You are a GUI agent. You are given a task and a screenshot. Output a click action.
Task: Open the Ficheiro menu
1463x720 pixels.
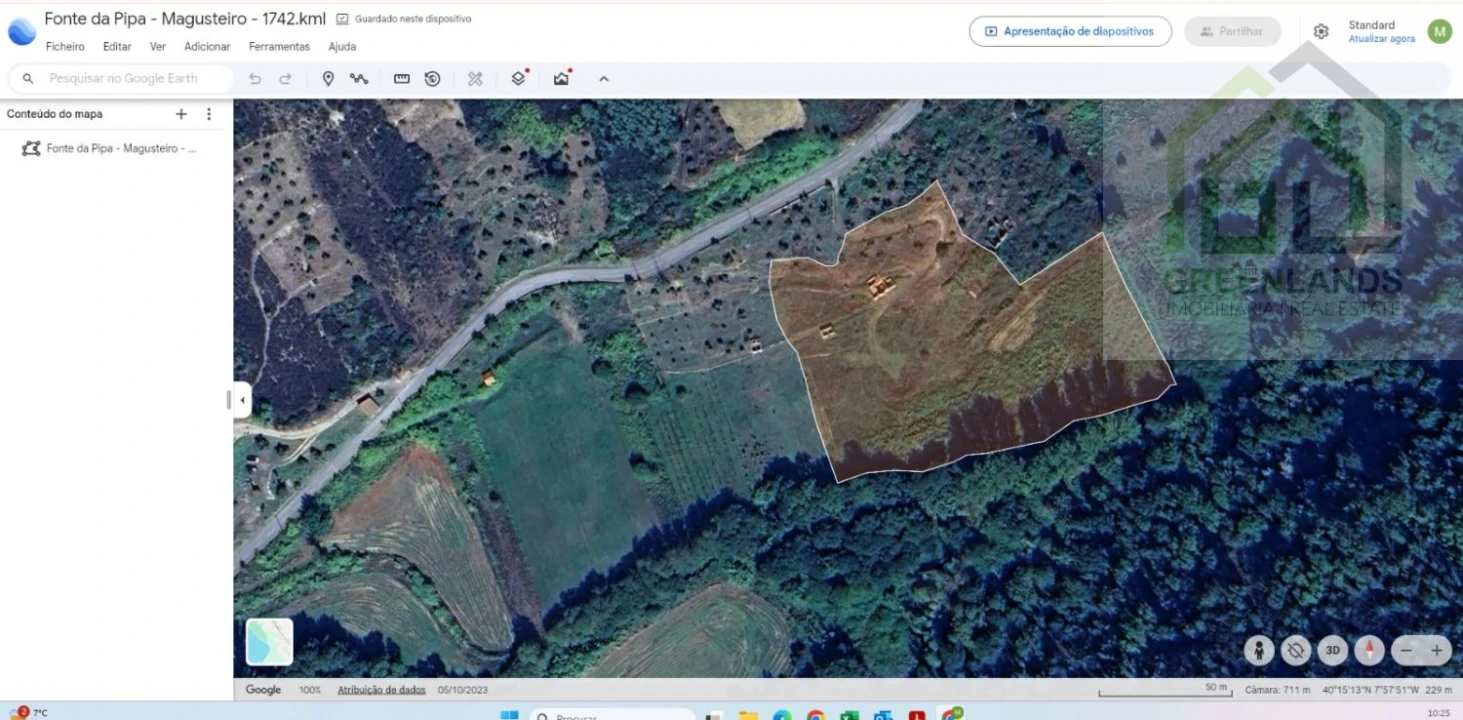65,46
